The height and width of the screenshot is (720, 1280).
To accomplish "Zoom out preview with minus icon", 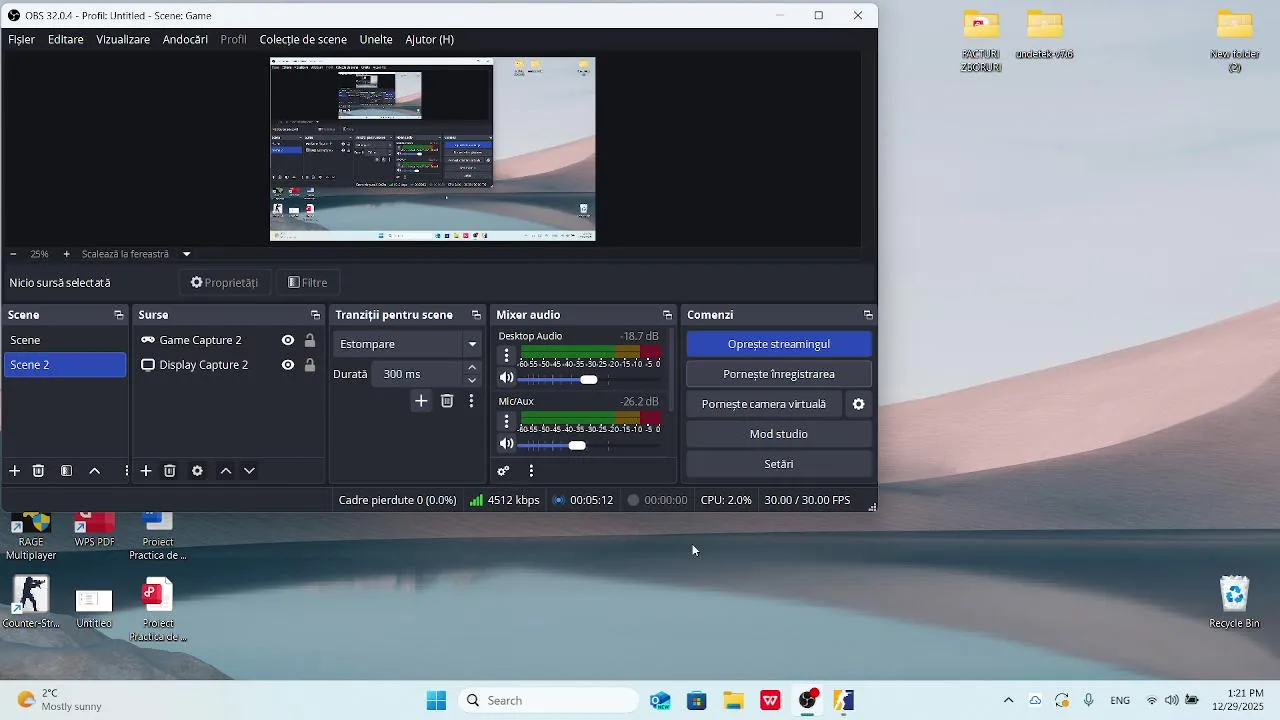I will pyautogui.click(x=13, y=254).
